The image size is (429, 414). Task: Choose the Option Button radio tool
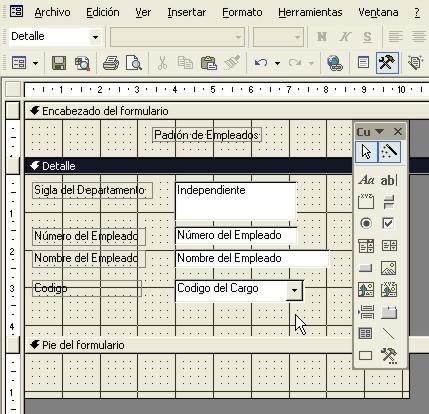coord(366,223)
